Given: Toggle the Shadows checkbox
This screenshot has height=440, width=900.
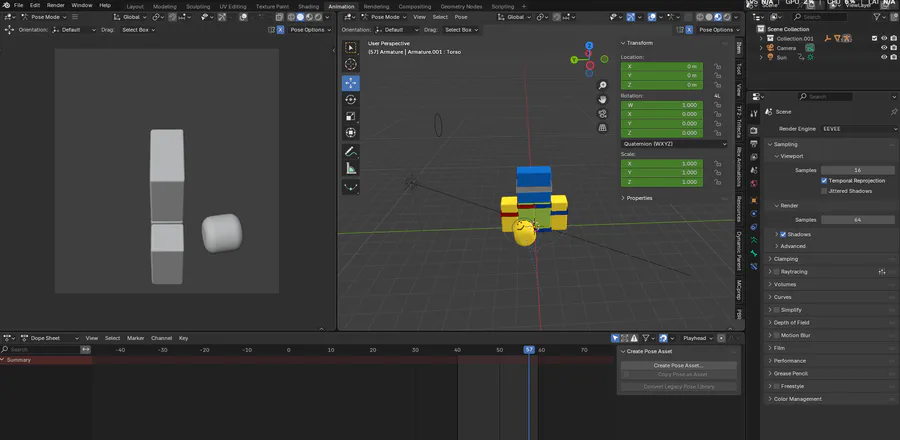Looking at the screenshot, I should [x=783, y=235].
